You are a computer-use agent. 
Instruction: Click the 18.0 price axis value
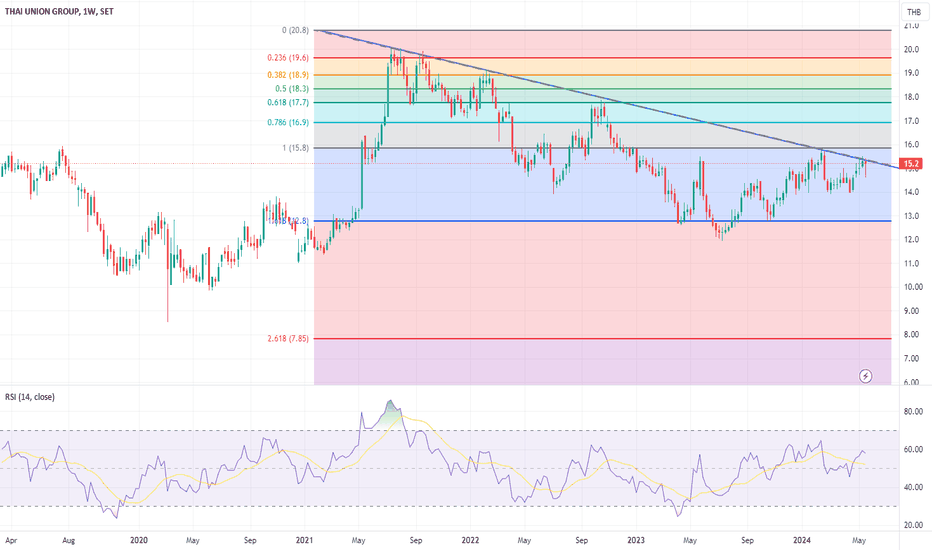pyautogui.click(x=911, y=97)
